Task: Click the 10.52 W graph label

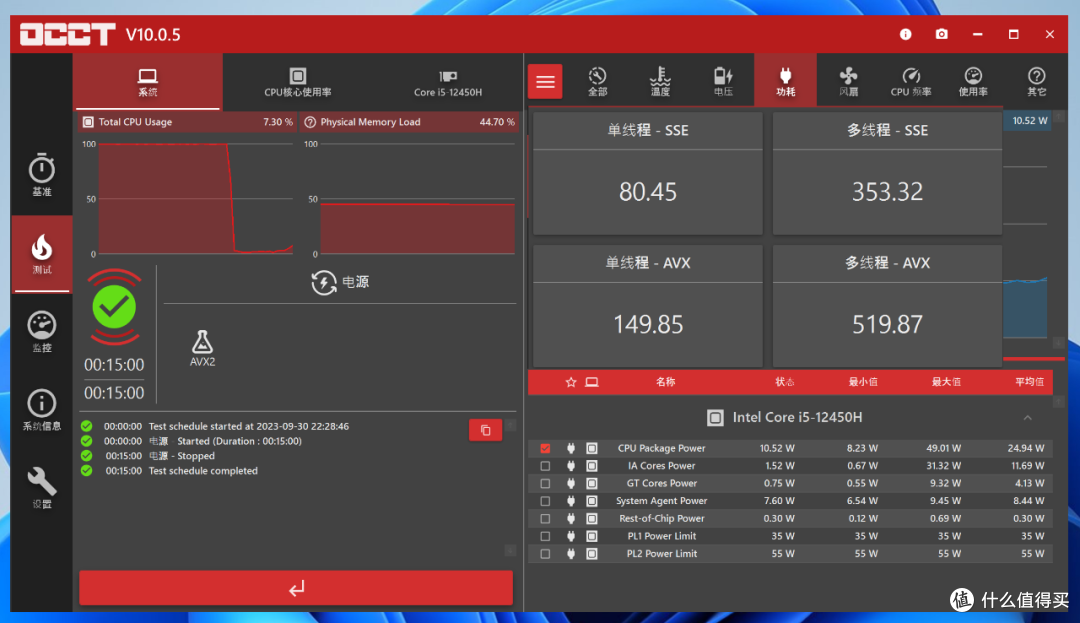Action: point(1030,120)
